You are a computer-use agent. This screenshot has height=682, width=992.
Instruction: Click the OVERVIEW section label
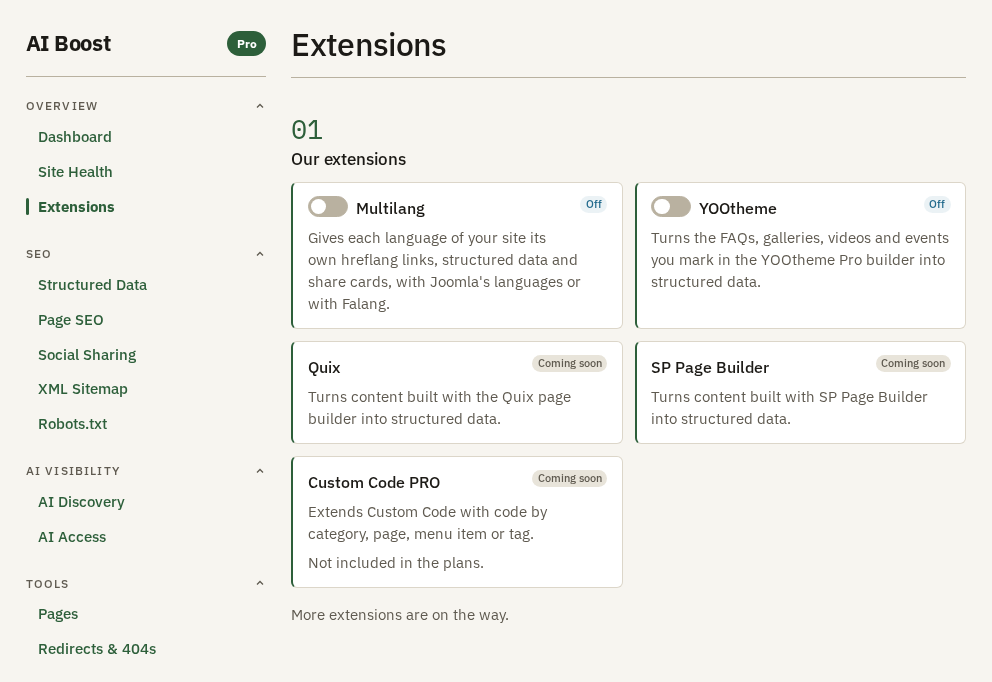pyautogui.click(x=62, y=106)
